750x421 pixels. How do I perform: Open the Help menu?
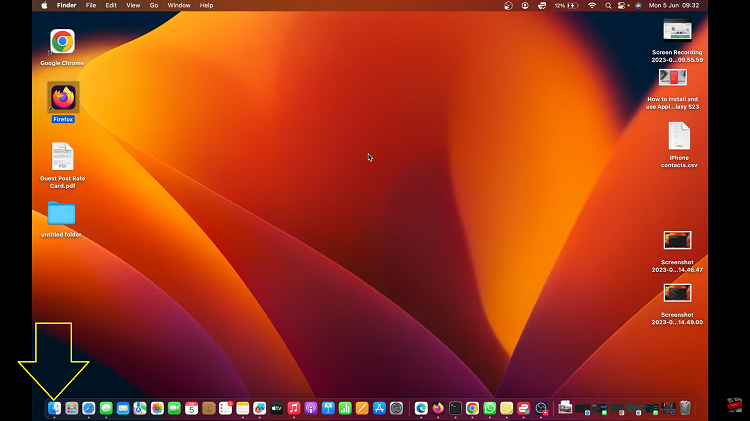pos(206,5)
